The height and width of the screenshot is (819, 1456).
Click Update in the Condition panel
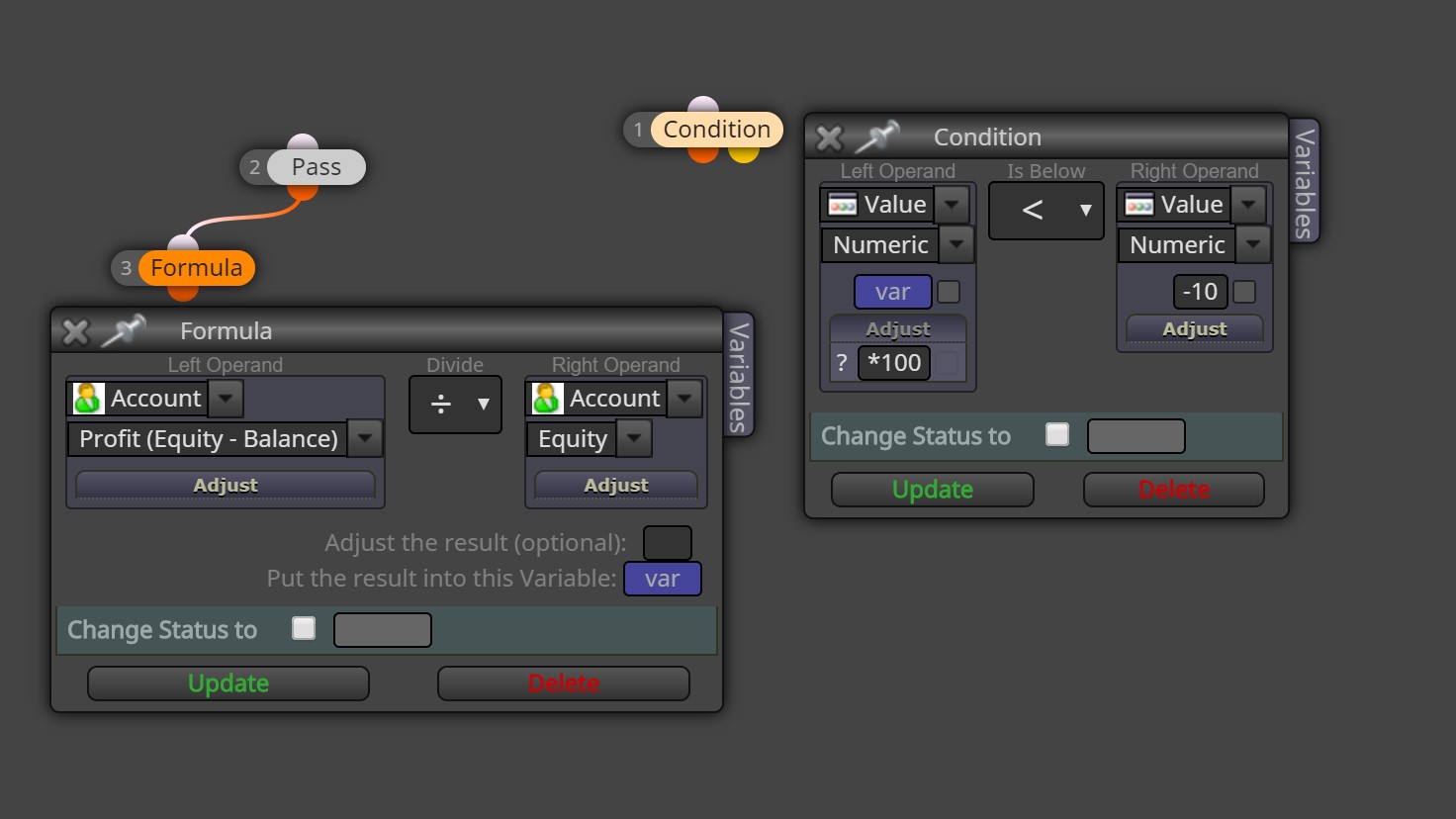tap(933, 490)
